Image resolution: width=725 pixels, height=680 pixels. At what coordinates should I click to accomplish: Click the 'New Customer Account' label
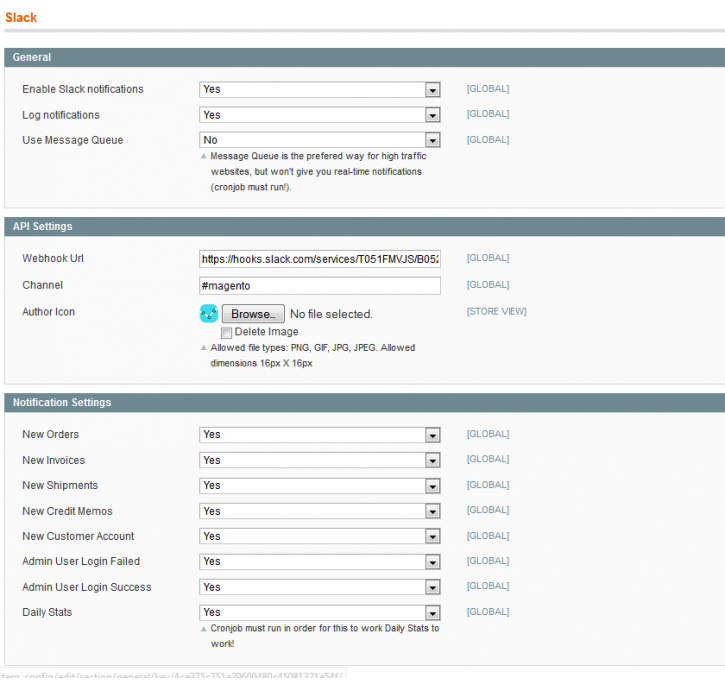coord(78,536)
